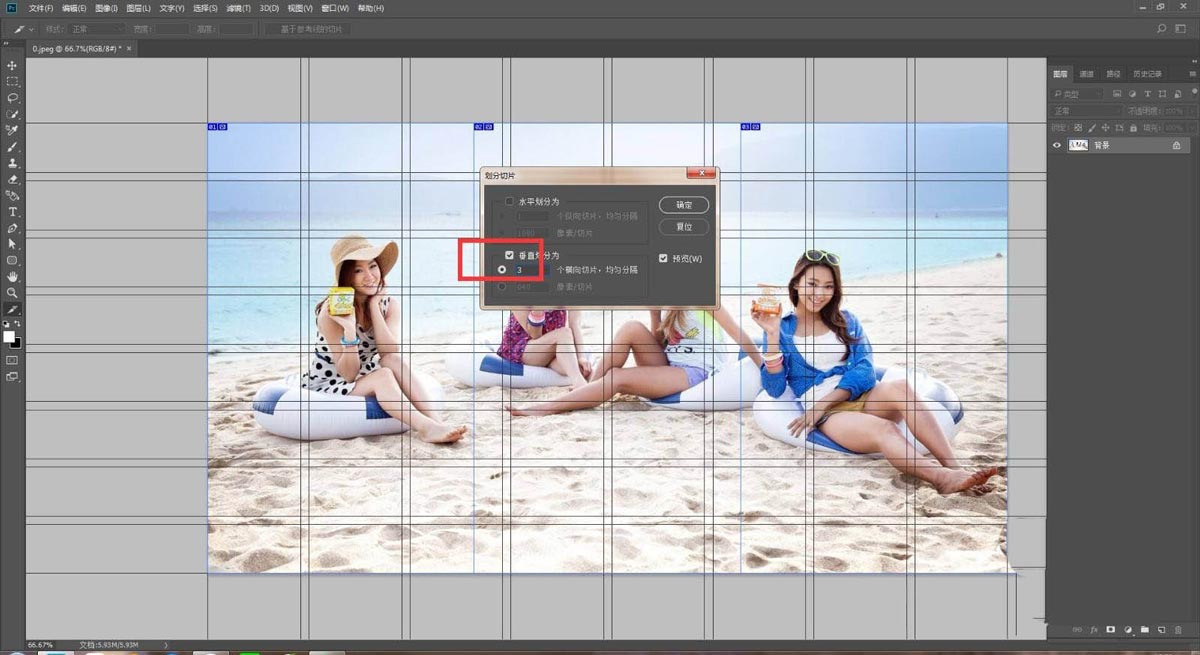Select the Eraser tool
Image resolution: width=1200 pixels, height=655 pixels.
12,179
